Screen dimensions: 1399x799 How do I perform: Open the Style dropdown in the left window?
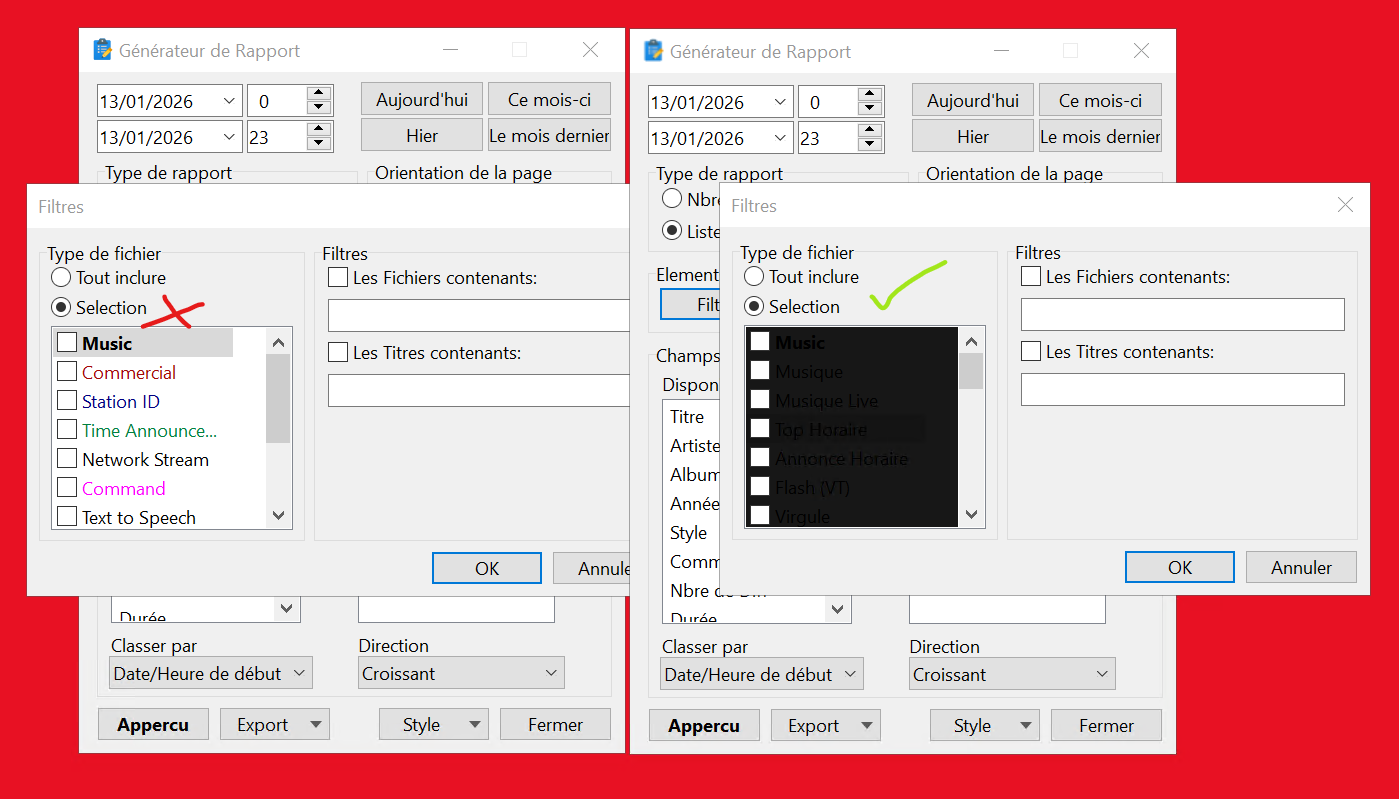(x=475, y=725)
